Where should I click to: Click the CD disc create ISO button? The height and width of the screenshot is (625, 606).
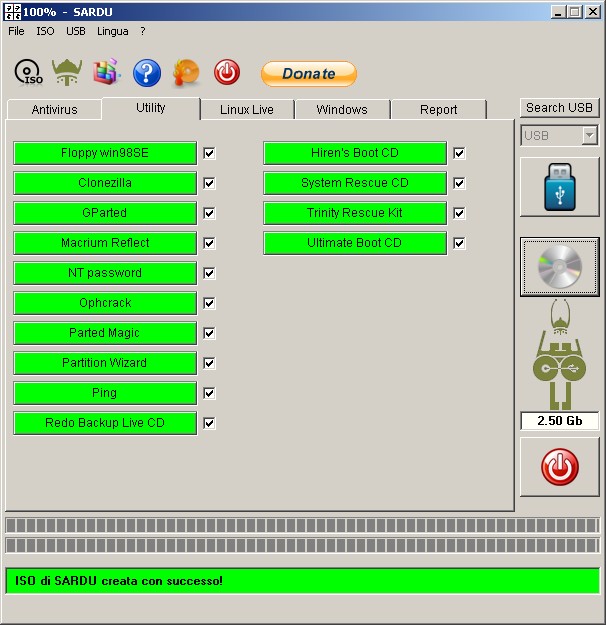[560, 267]
